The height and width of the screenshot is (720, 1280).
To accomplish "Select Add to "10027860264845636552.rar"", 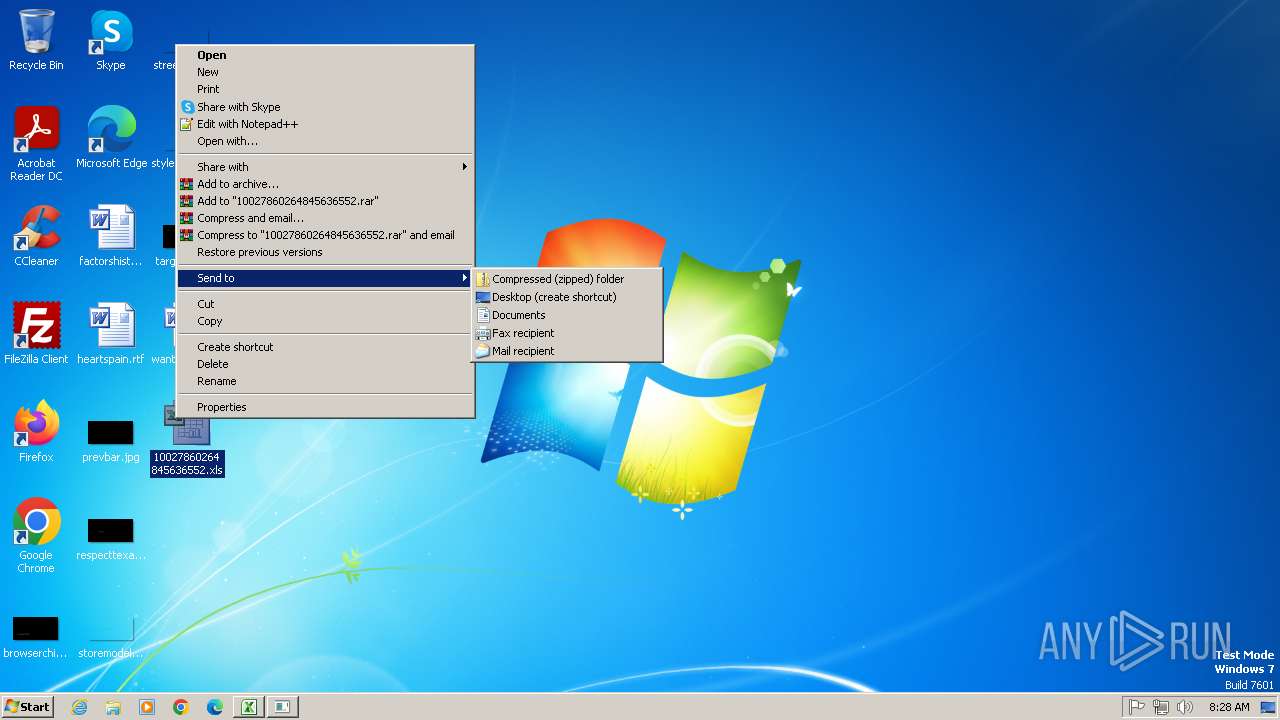I will (x=325, y=201).
